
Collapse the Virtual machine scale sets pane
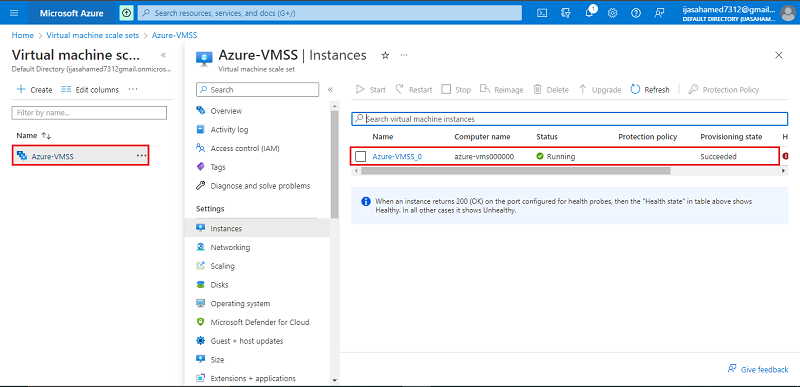[163, 55]
